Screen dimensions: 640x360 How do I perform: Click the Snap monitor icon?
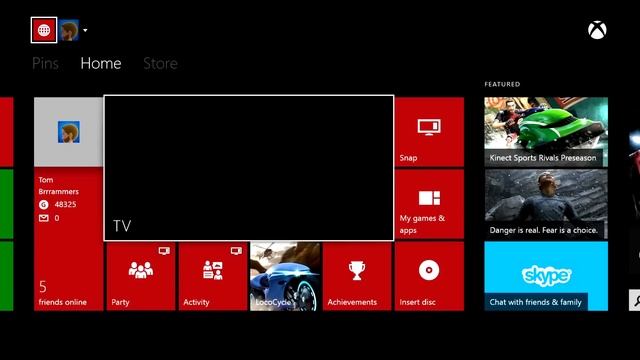click(x=429, y=127)
